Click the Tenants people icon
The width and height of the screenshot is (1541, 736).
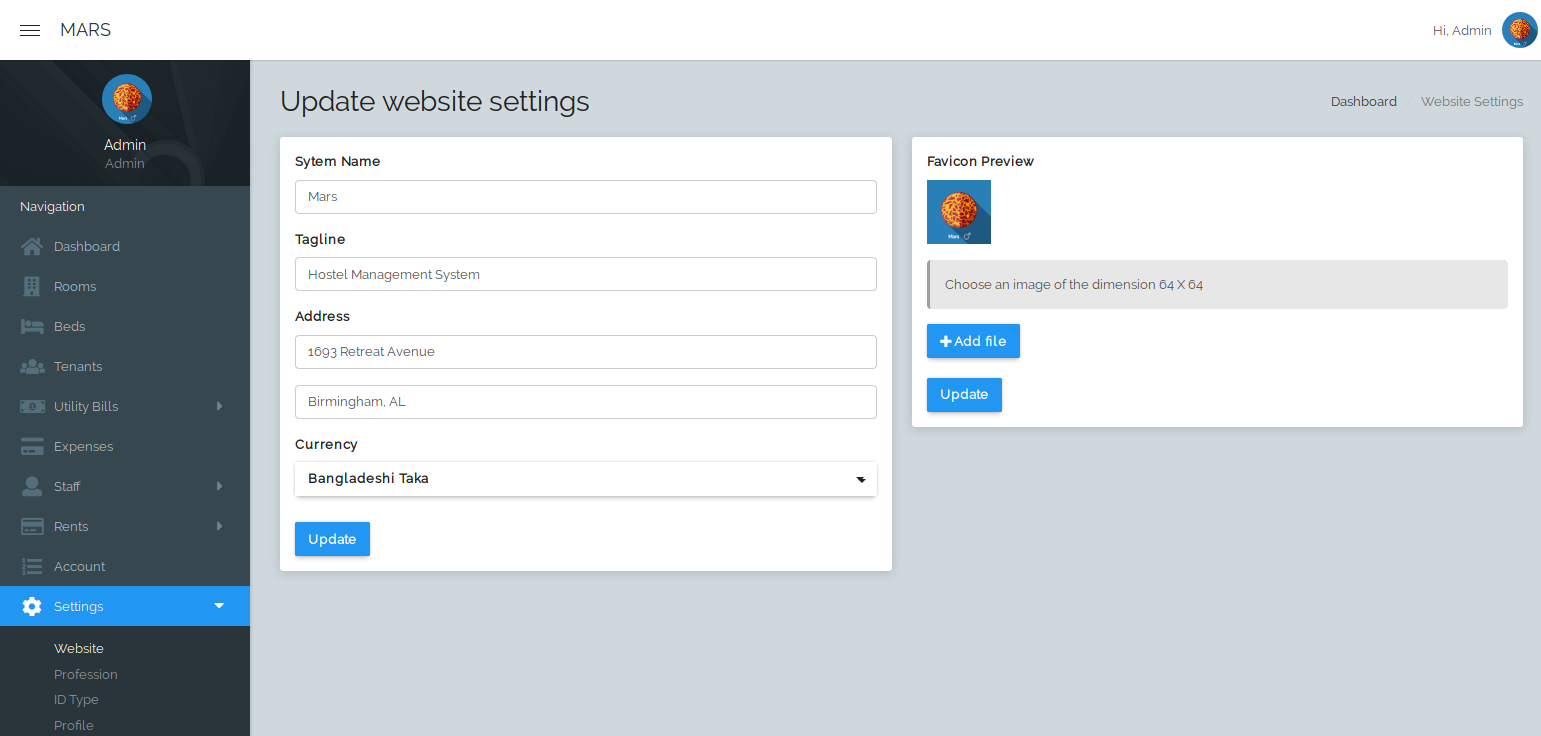[31, 366]
